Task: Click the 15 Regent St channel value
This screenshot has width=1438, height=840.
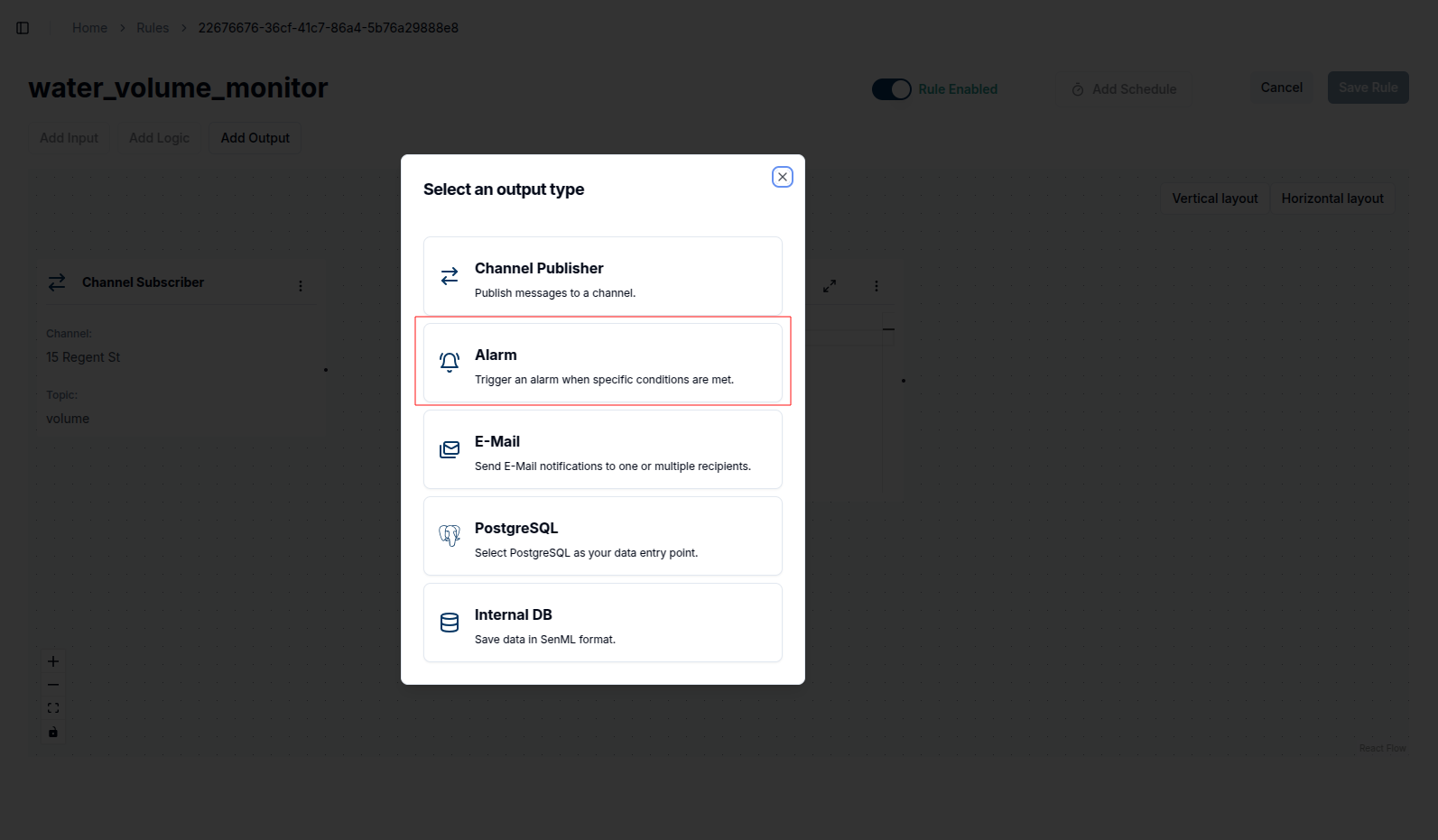Action: coord(83,357)
